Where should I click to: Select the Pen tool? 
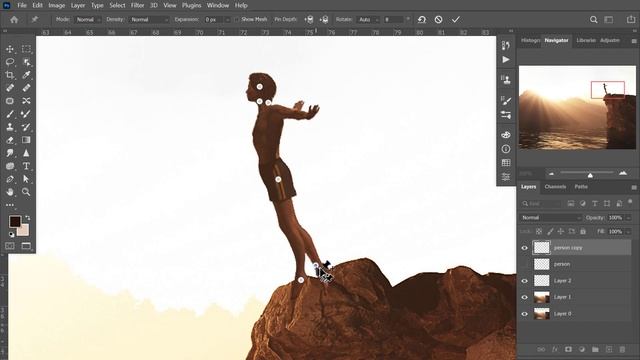click(x=10, y=179)
